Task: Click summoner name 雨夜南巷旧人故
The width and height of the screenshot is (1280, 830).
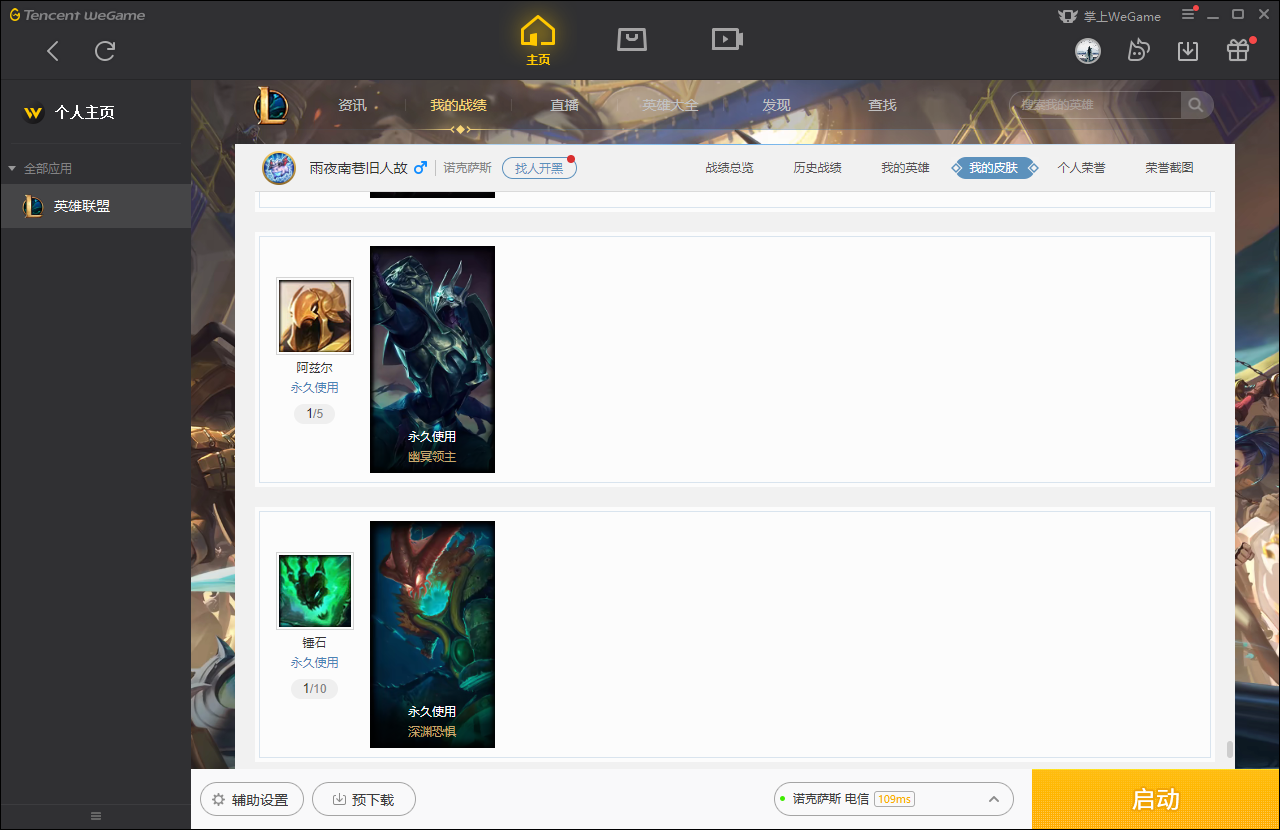Action: click(358, 168)
